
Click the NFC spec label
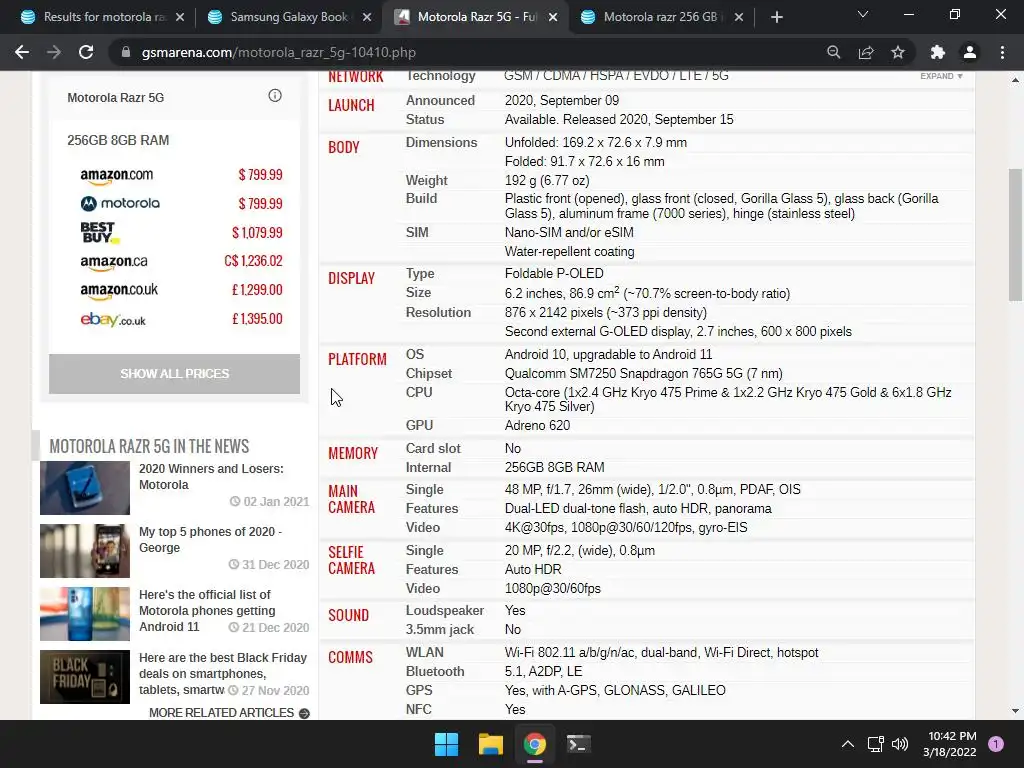pyautogui.click(x=419, y=709)
